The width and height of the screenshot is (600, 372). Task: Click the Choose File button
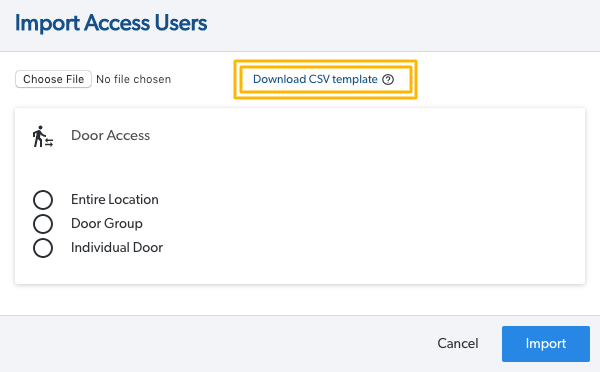[53, 79]
